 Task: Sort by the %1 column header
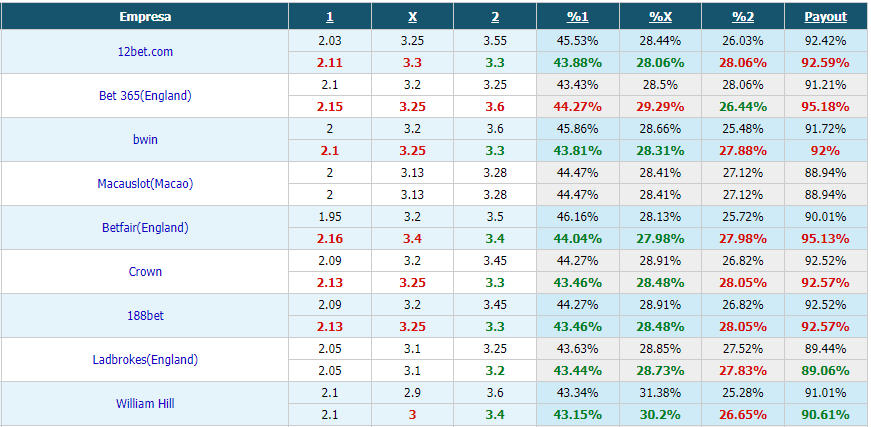coord(578,17)
